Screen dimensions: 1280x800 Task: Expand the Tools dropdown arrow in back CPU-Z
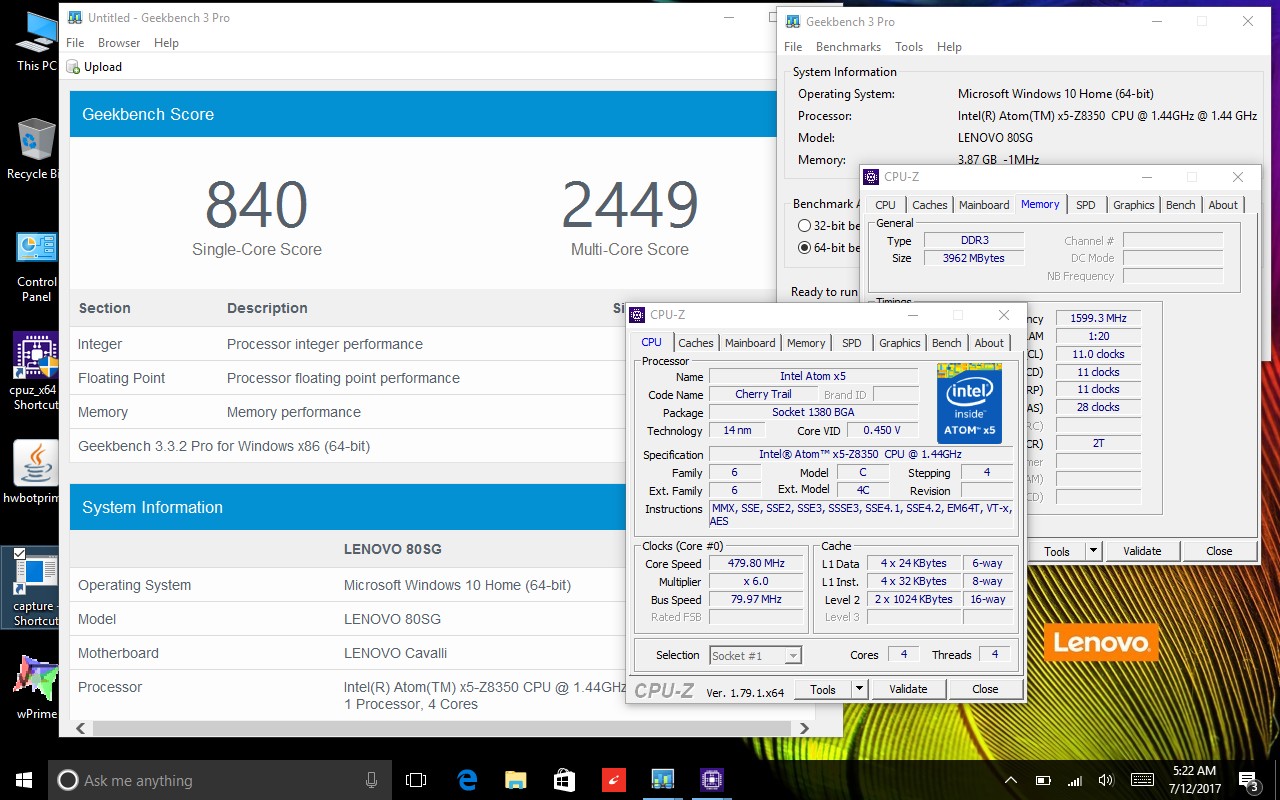[1093, 551]
